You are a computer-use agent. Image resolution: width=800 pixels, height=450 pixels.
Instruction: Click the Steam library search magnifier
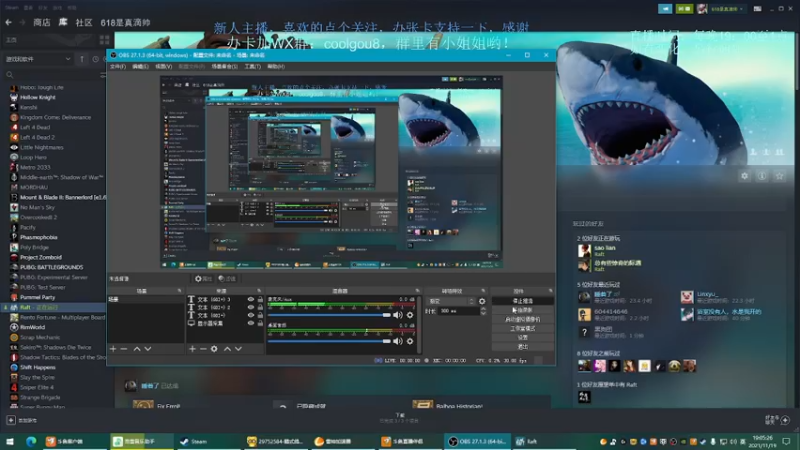point(9,75)
